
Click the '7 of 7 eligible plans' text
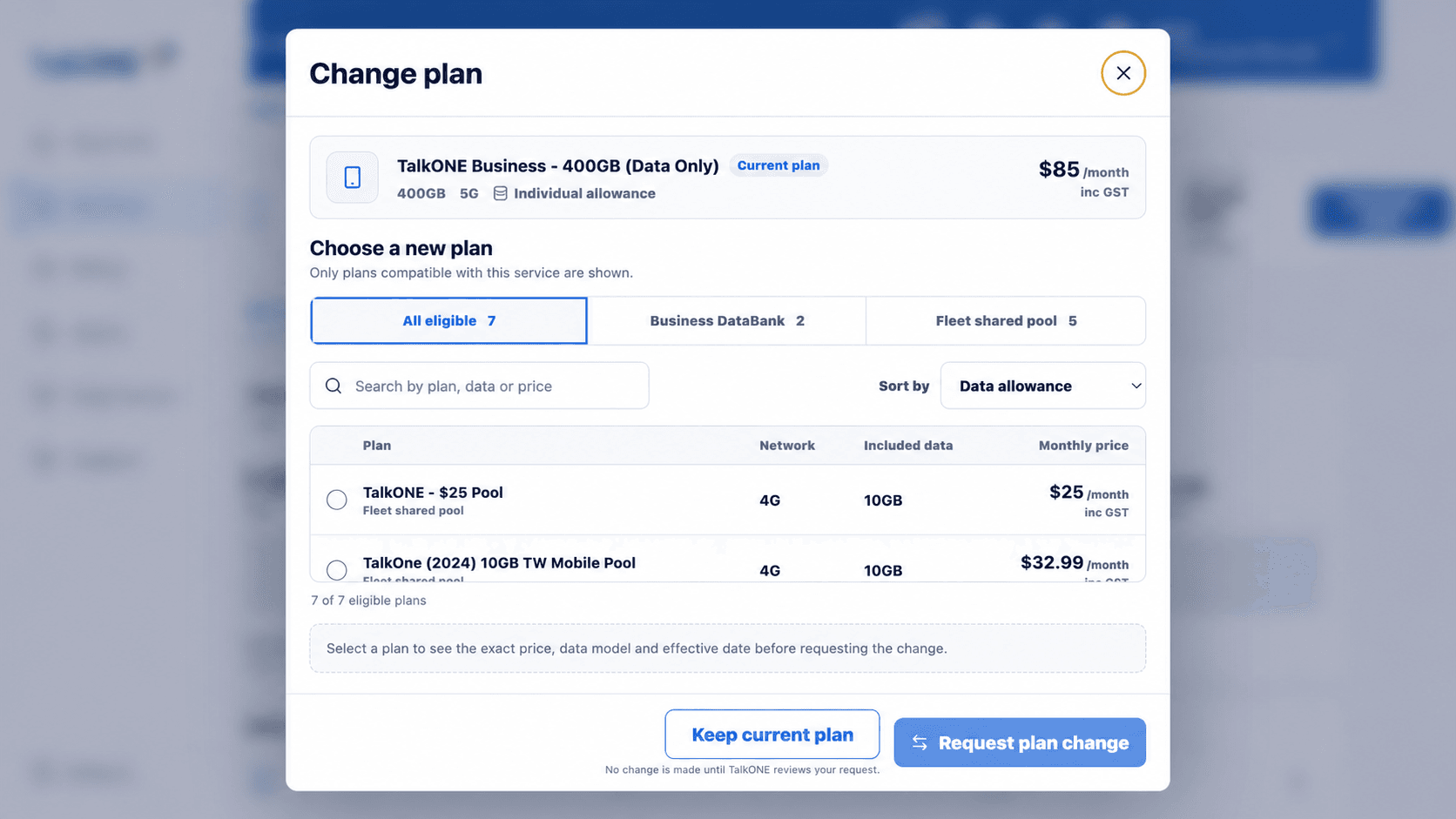(x=368, y=601)
